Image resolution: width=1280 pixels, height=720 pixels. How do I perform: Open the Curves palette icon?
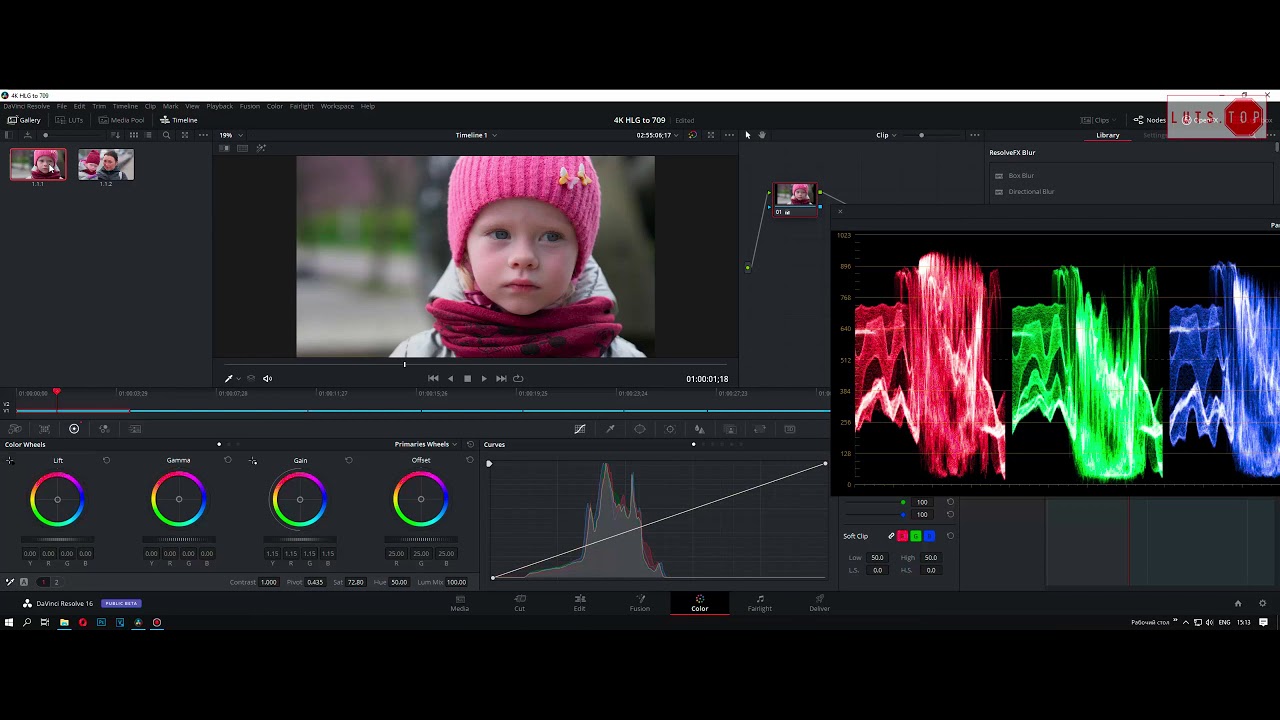pos(580,429)
